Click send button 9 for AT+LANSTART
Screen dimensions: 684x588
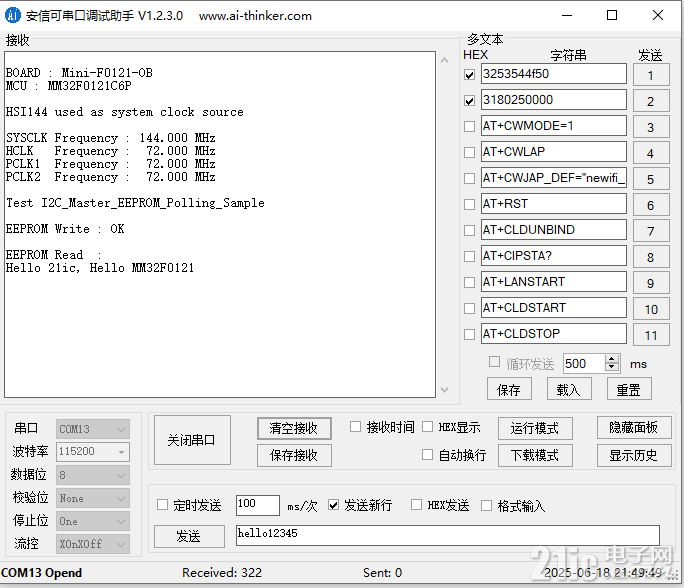pos(651,283)
